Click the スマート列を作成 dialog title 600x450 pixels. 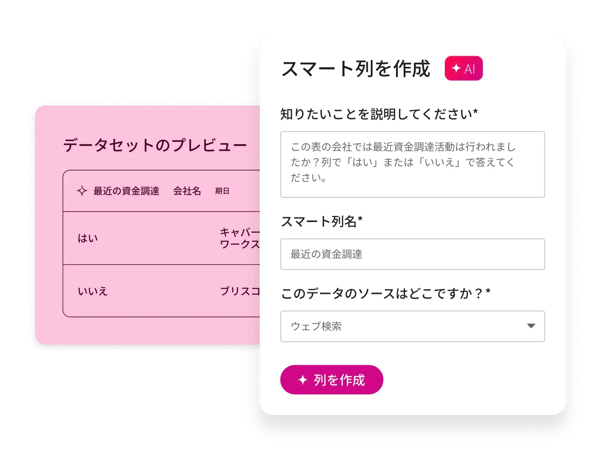pos(356,69)
